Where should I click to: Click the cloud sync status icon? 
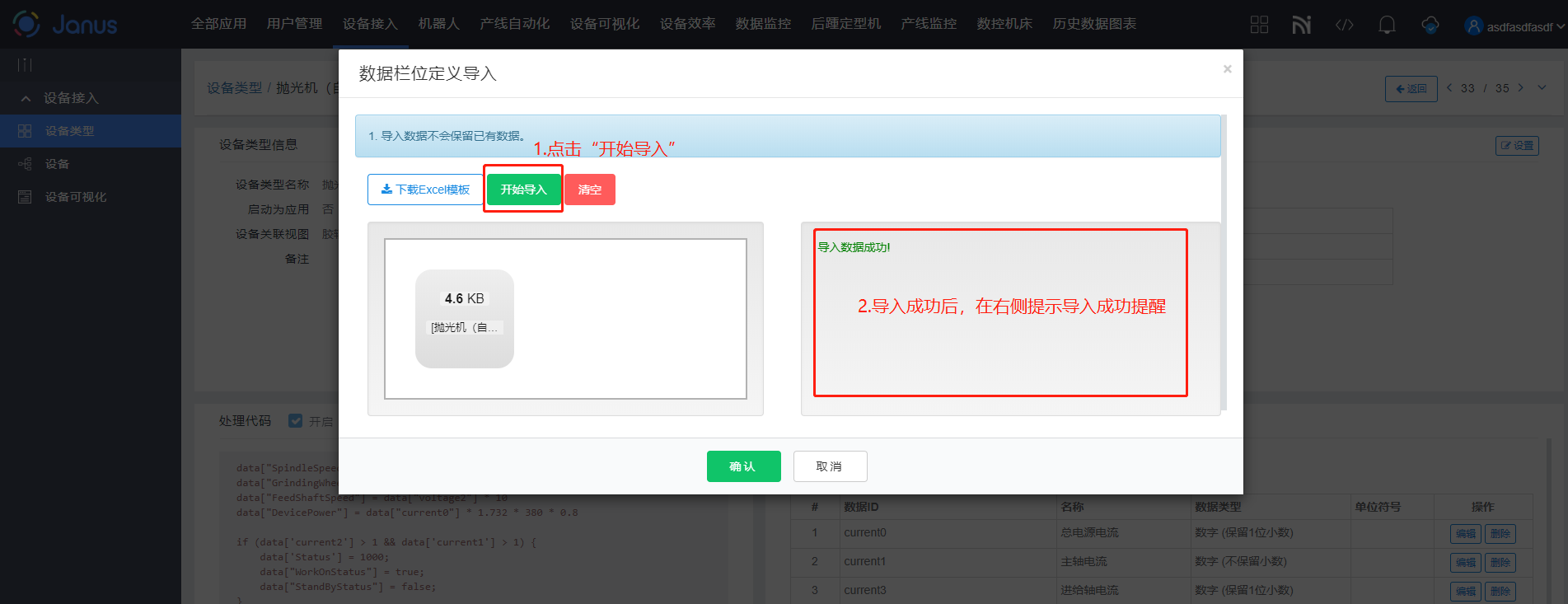[x=1430, y=25]
